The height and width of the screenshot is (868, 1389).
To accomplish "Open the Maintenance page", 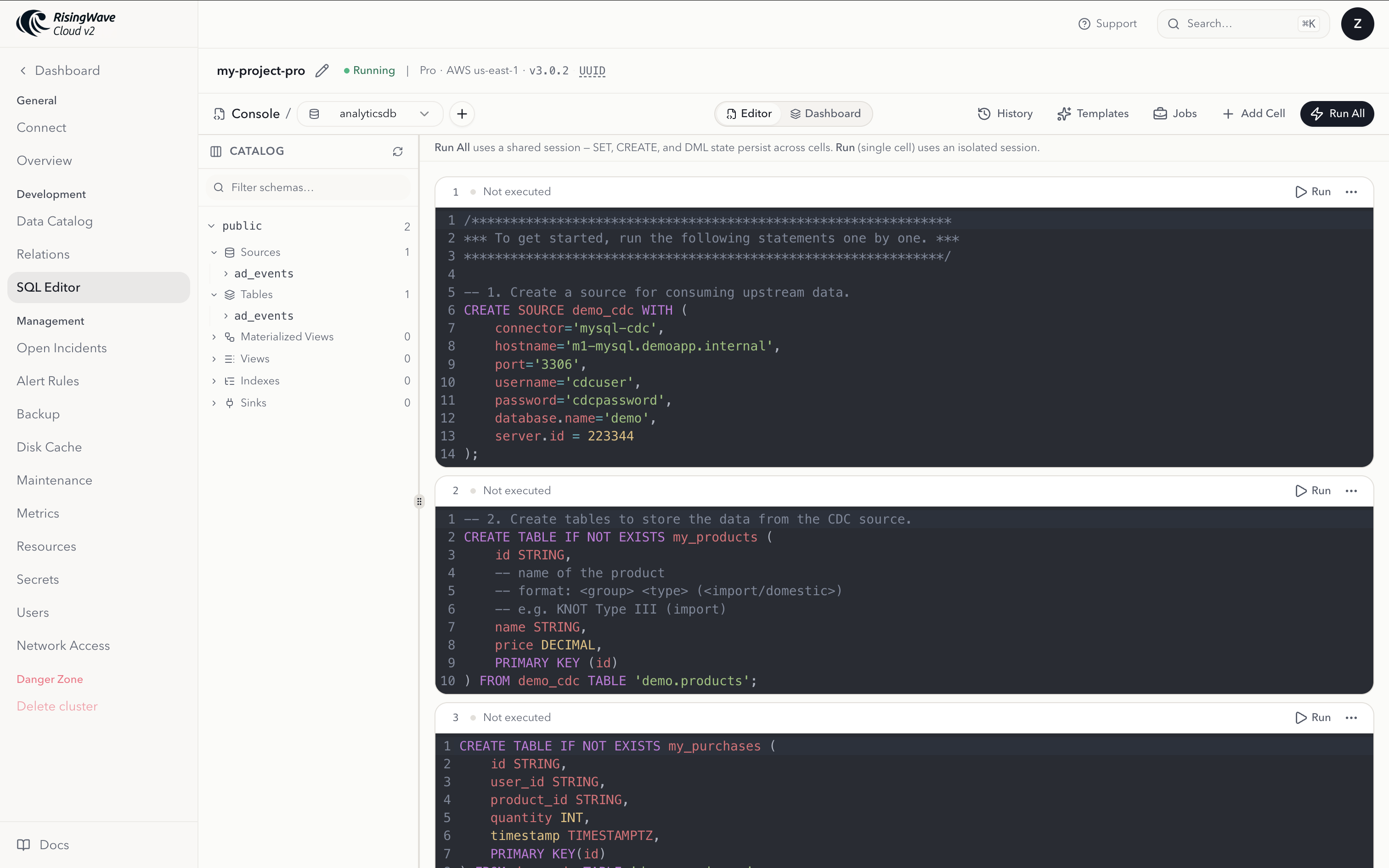I will point(55,480).
